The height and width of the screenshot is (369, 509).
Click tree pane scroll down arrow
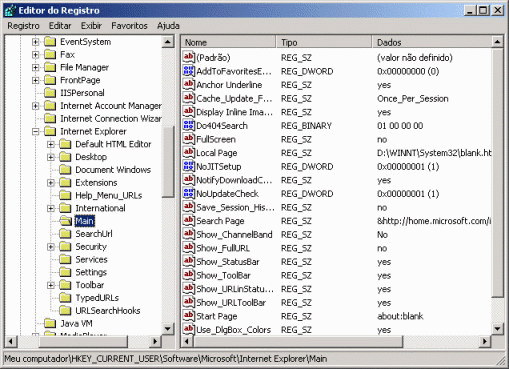pyautogui.click(x=168, y=329)
